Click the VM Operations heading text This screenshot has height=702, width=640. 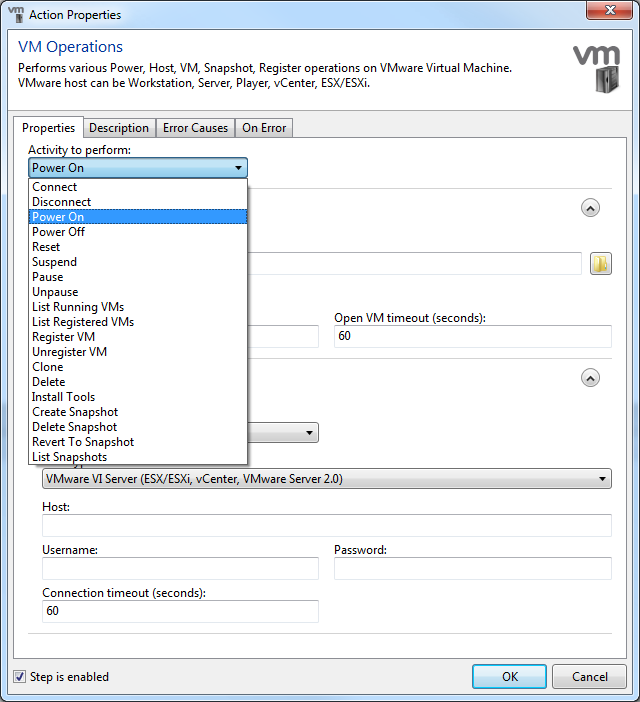click(x=70, y=47)
